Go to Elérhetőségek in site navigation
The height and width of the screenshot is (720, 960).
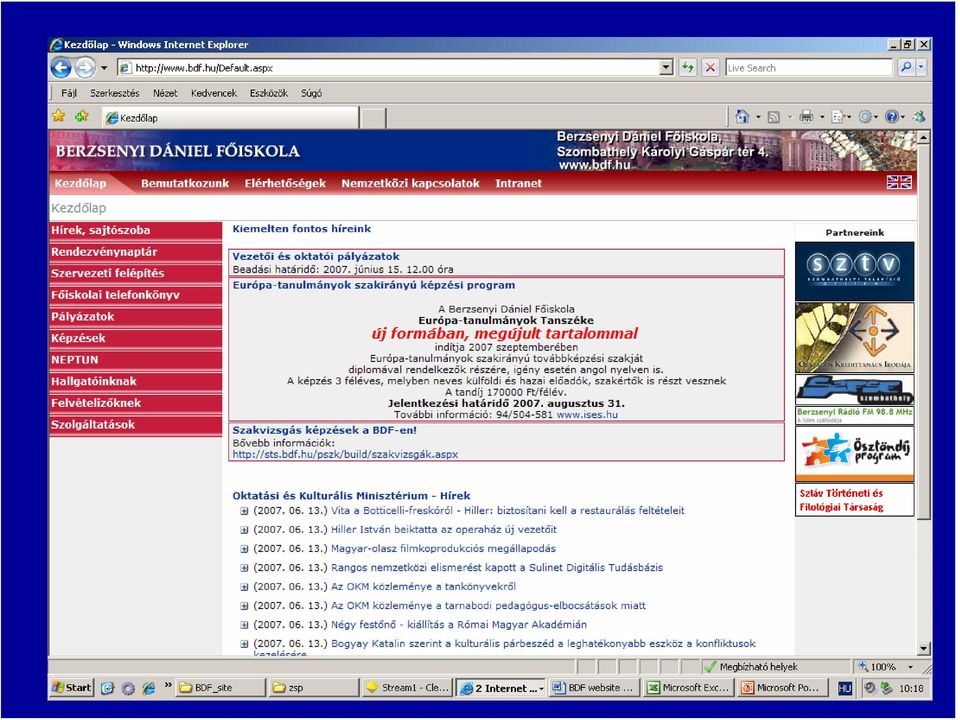coord(285,183)
